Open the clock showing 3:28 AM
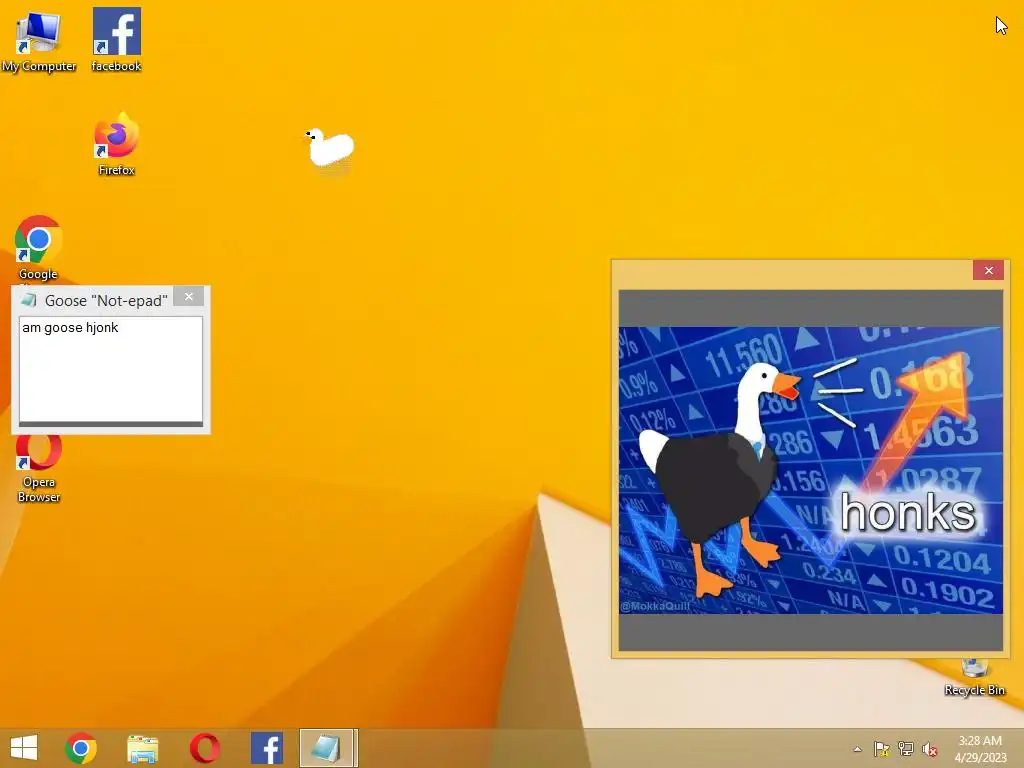This screenshot has width=1024, height=768. click(x=980, y=749)
